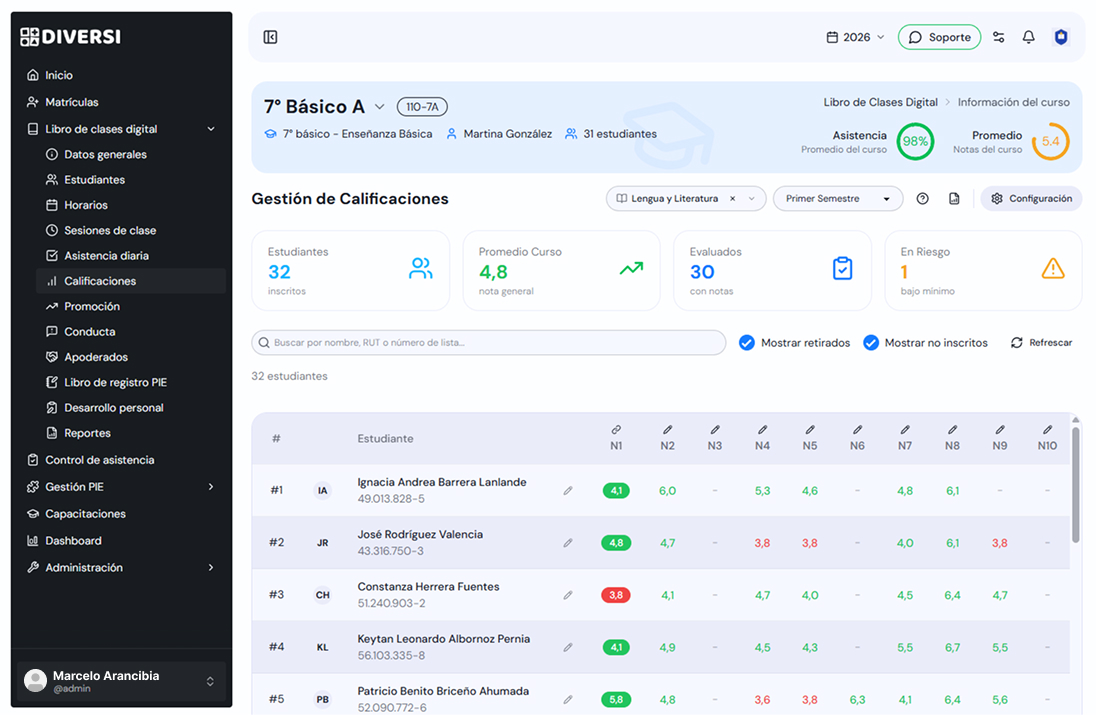
Task: Click the N1 link icon in the table header
Action: (616, 430)
